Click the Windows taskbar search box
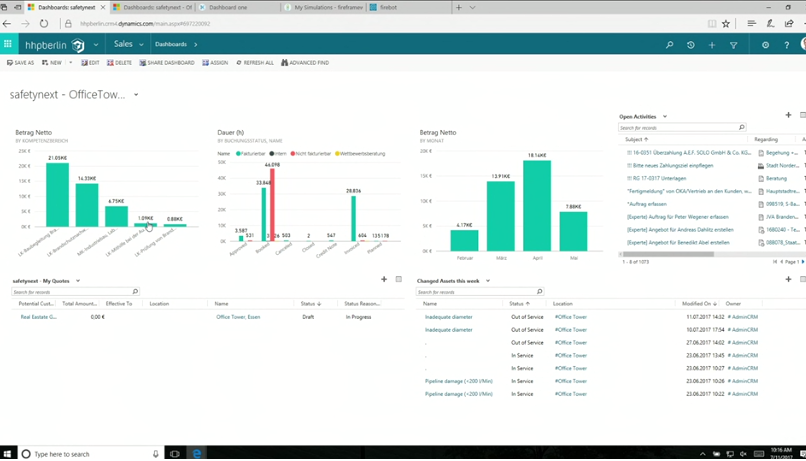Screen dimensions: 806x461 pos(90,454)
